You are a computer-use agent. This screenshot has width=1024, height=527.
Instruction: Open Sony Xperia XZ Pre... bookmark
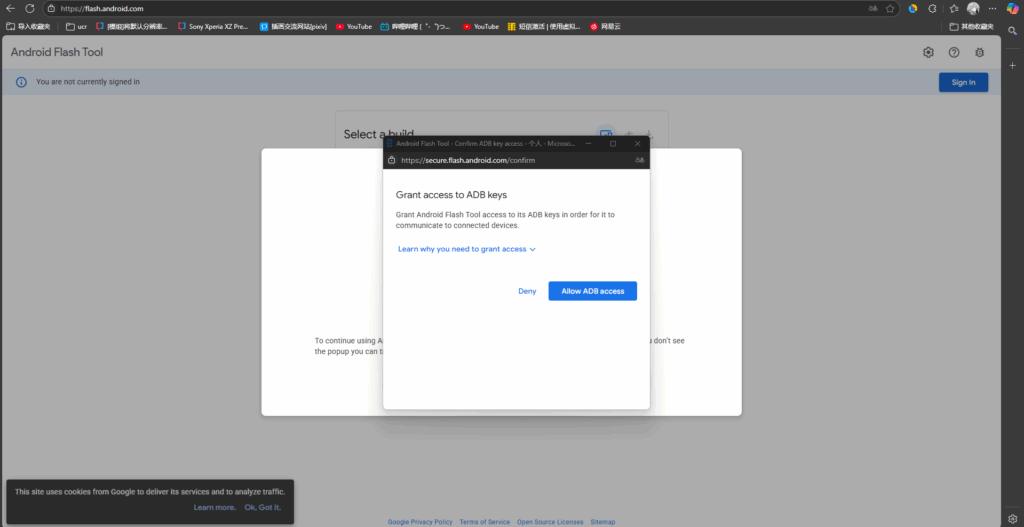pyautogui.click(x=214, y=27)
